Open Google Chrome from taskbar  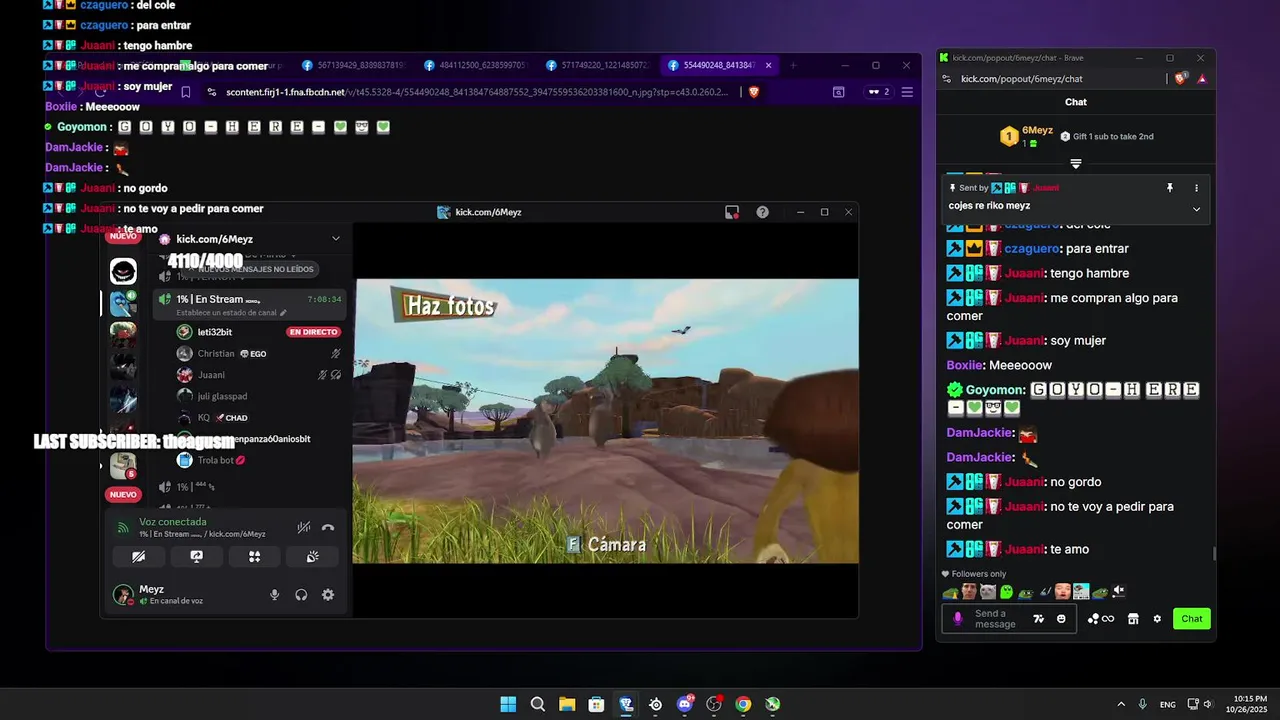click(743, 704)
